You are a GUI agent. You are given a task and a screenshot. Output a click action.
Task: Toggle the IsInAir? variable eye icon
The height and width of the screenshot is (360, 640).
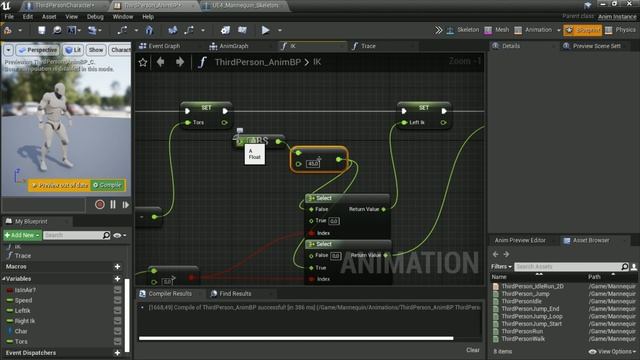coord(118,290)
